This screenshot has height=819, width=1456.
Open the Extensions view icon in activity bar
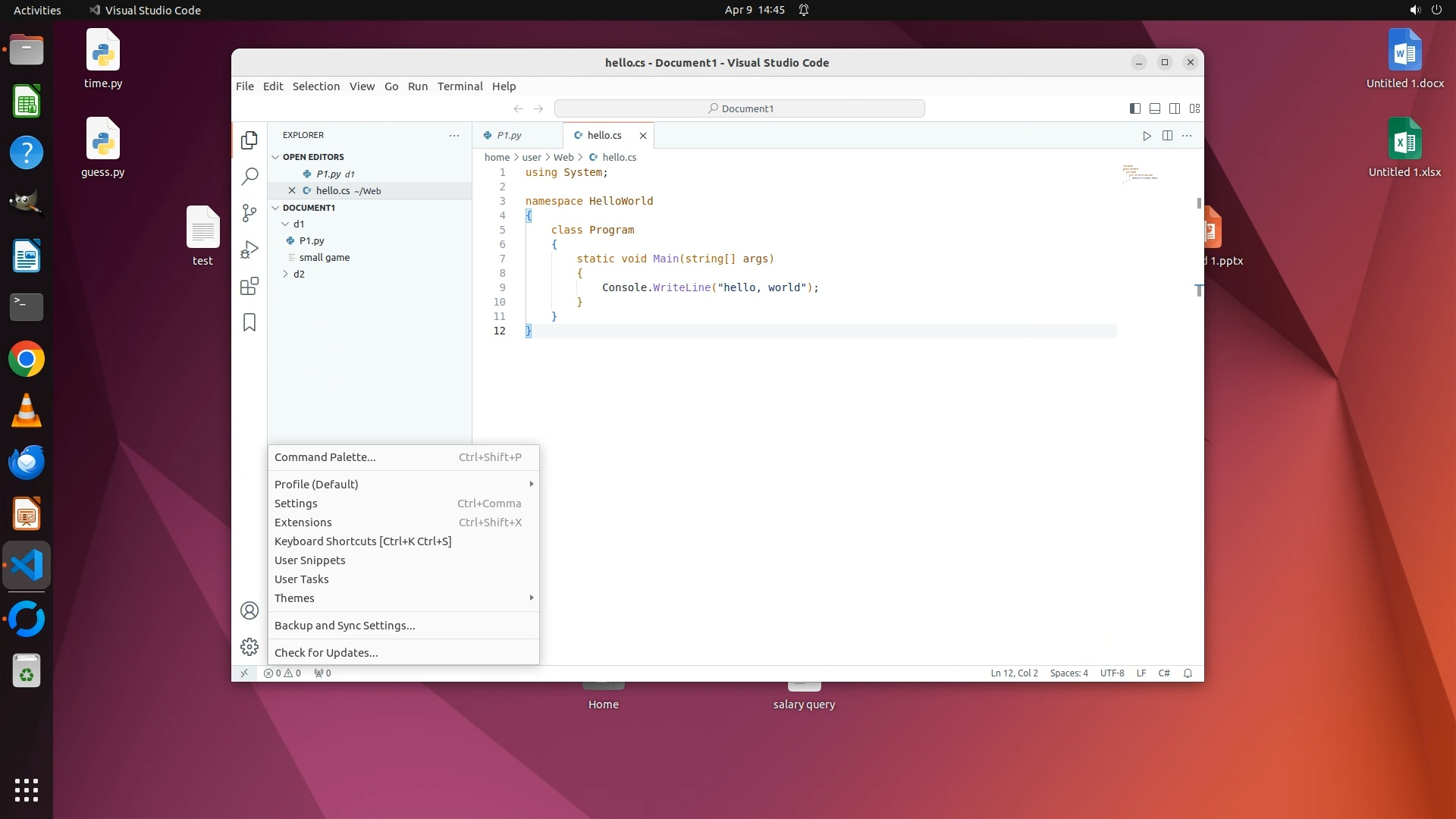(x=249, y=286)
